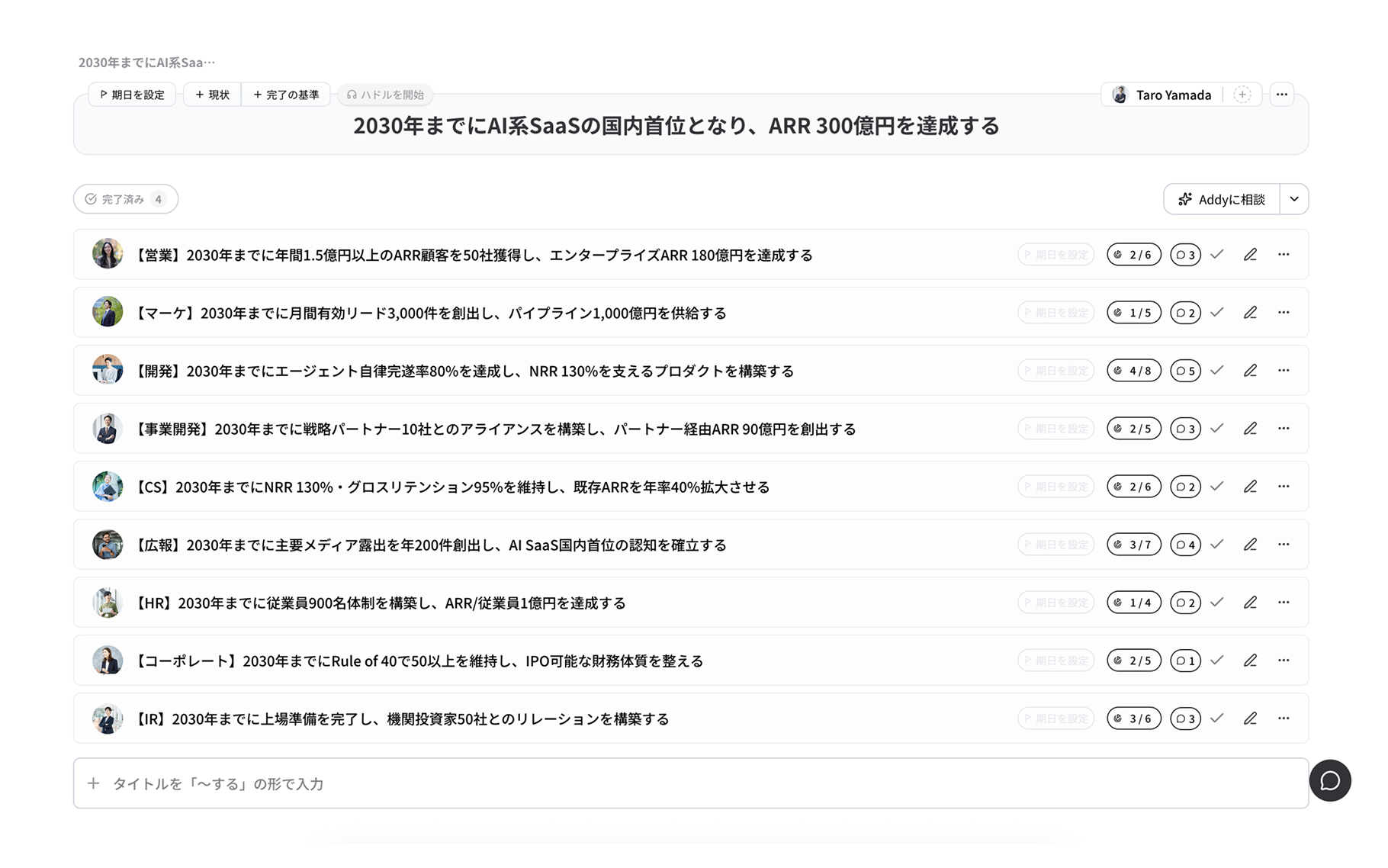Open more options for 【コーポレート】 row

(1284, 661)
